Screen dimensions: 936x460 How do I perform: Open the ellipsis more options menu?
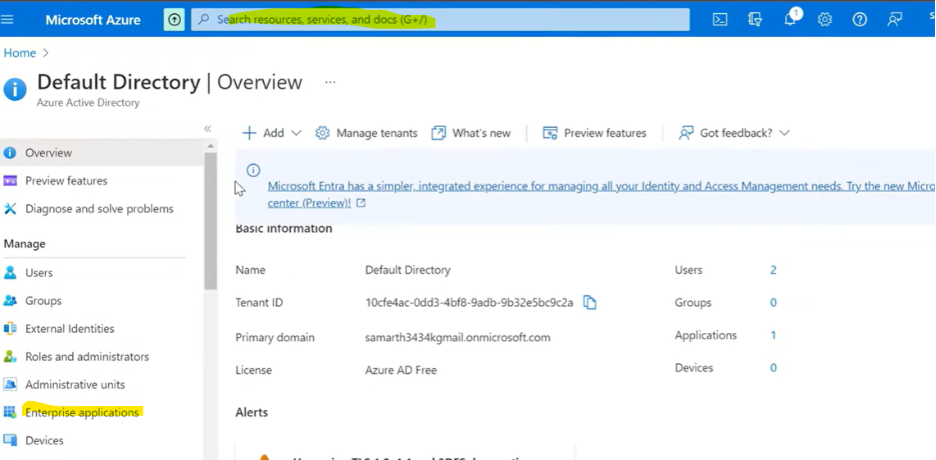tap(330, 82)
